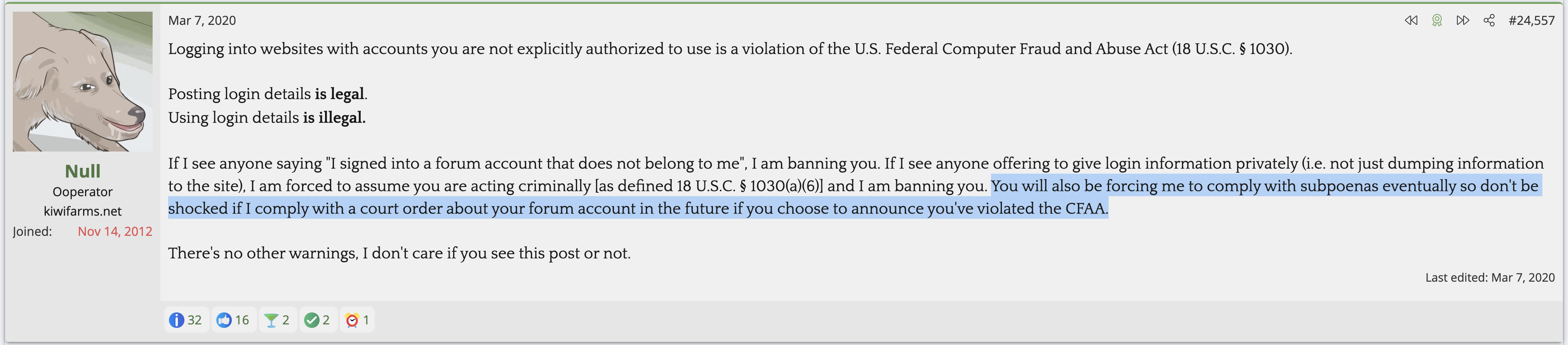1568x345 pixels.
Task: Click the red alarm clock reaction
Action: [x=352, y=320]
